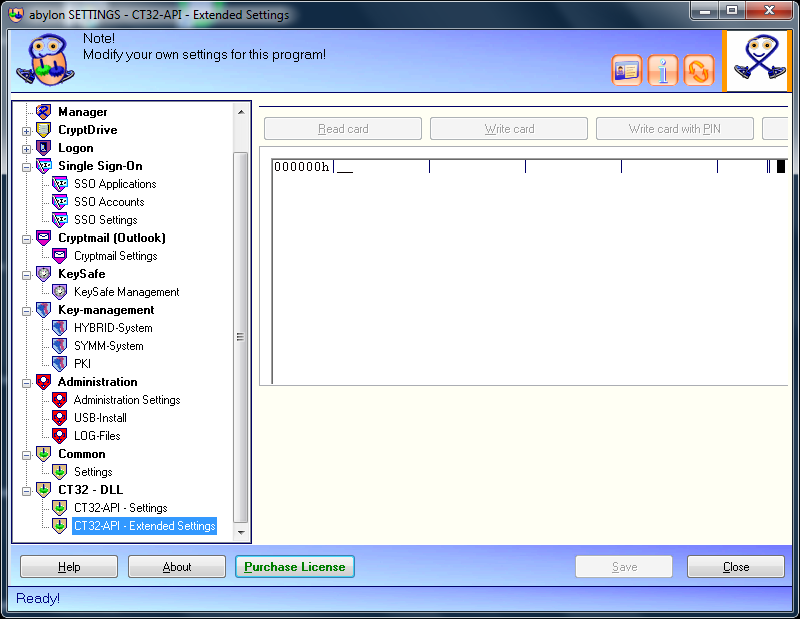800x619 pixels.
Task: Click the Write card button
Action: click(x=509, y=129)
